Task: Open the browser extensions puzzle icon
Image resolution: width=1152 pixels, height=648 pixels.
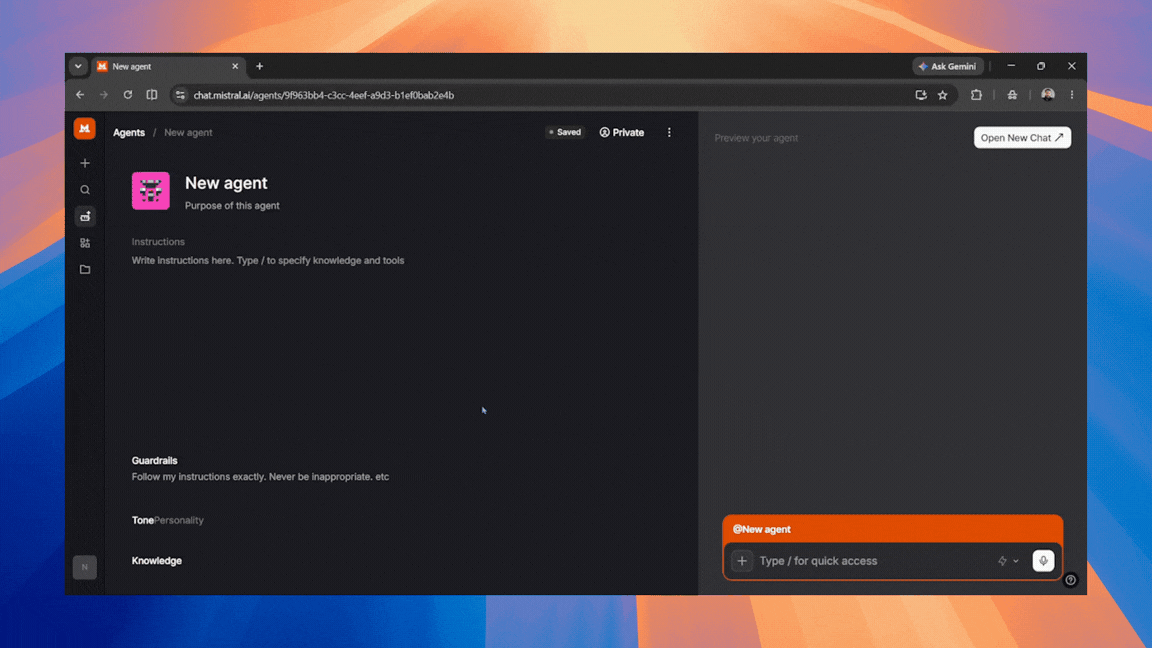Action: [976, 95]
